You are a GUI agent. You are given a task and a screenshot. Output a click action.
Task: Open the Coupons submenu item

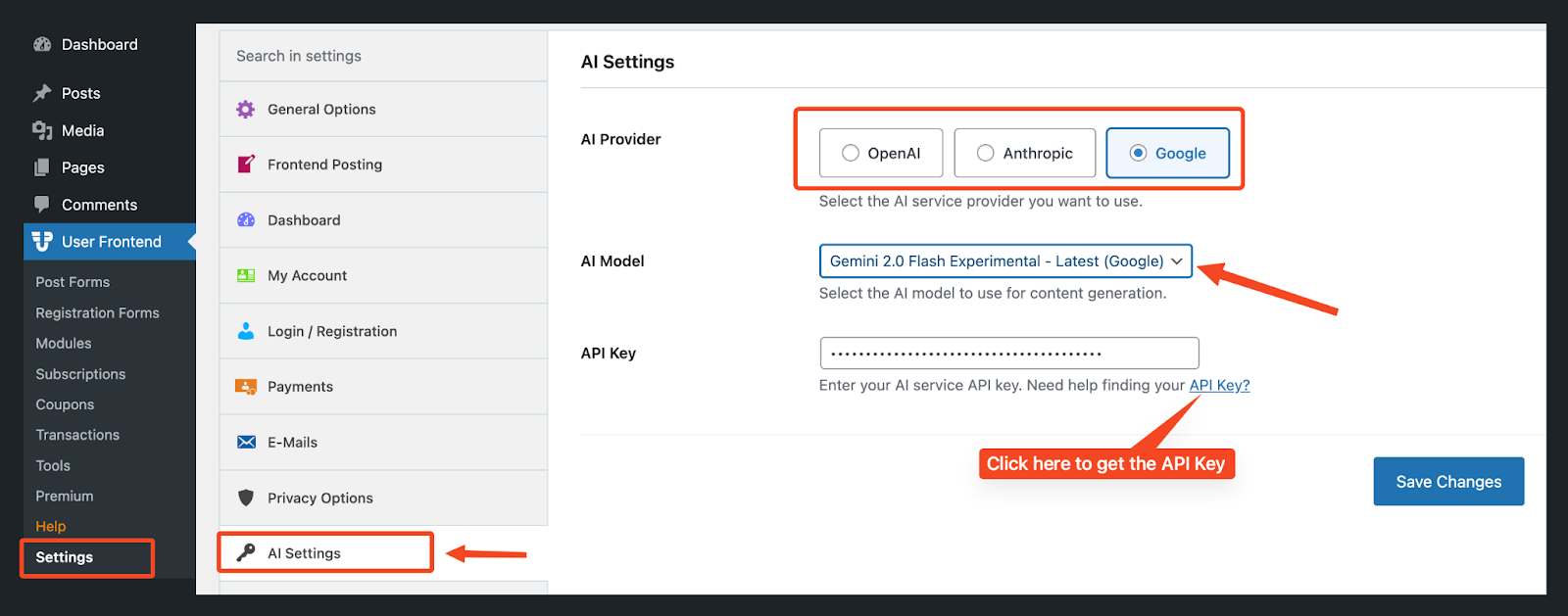pyautogui.click(x=65, y=404)
